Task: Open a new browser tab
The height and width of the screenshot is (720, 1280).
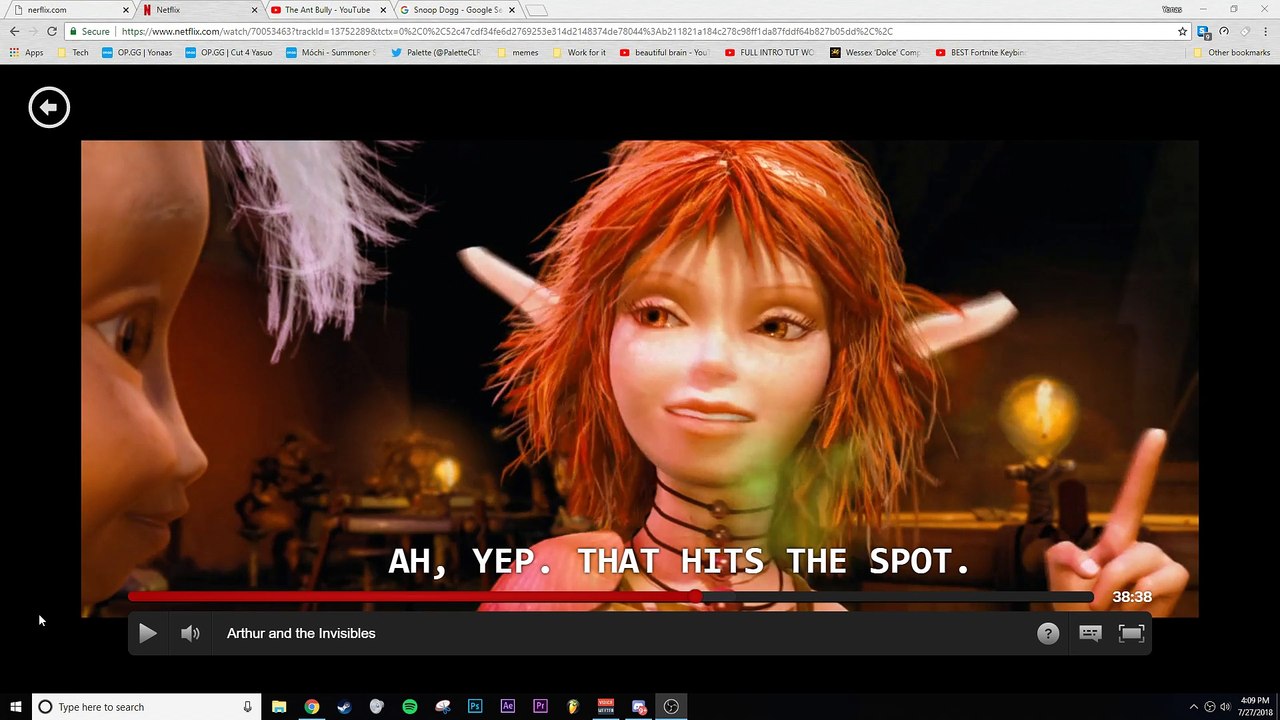Action: point(537,11)
